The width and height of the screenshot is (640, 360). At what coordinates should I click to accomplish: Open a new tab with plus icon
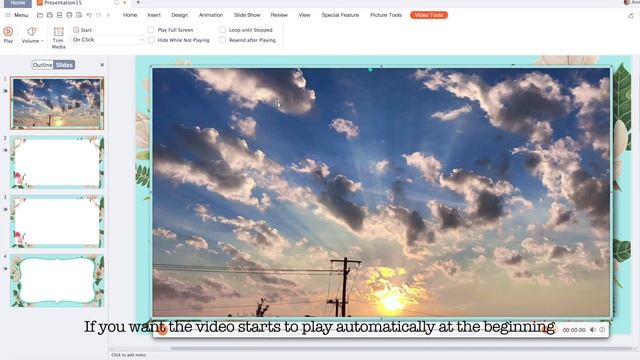click(x=138, y=3)
